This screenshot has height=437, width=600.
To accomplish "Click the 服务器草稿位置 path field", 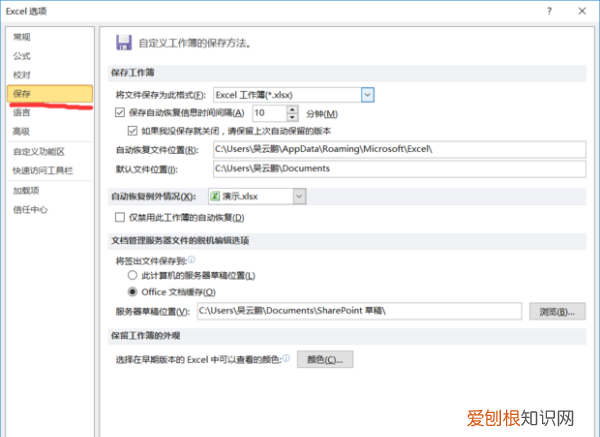I will [359, 311].
